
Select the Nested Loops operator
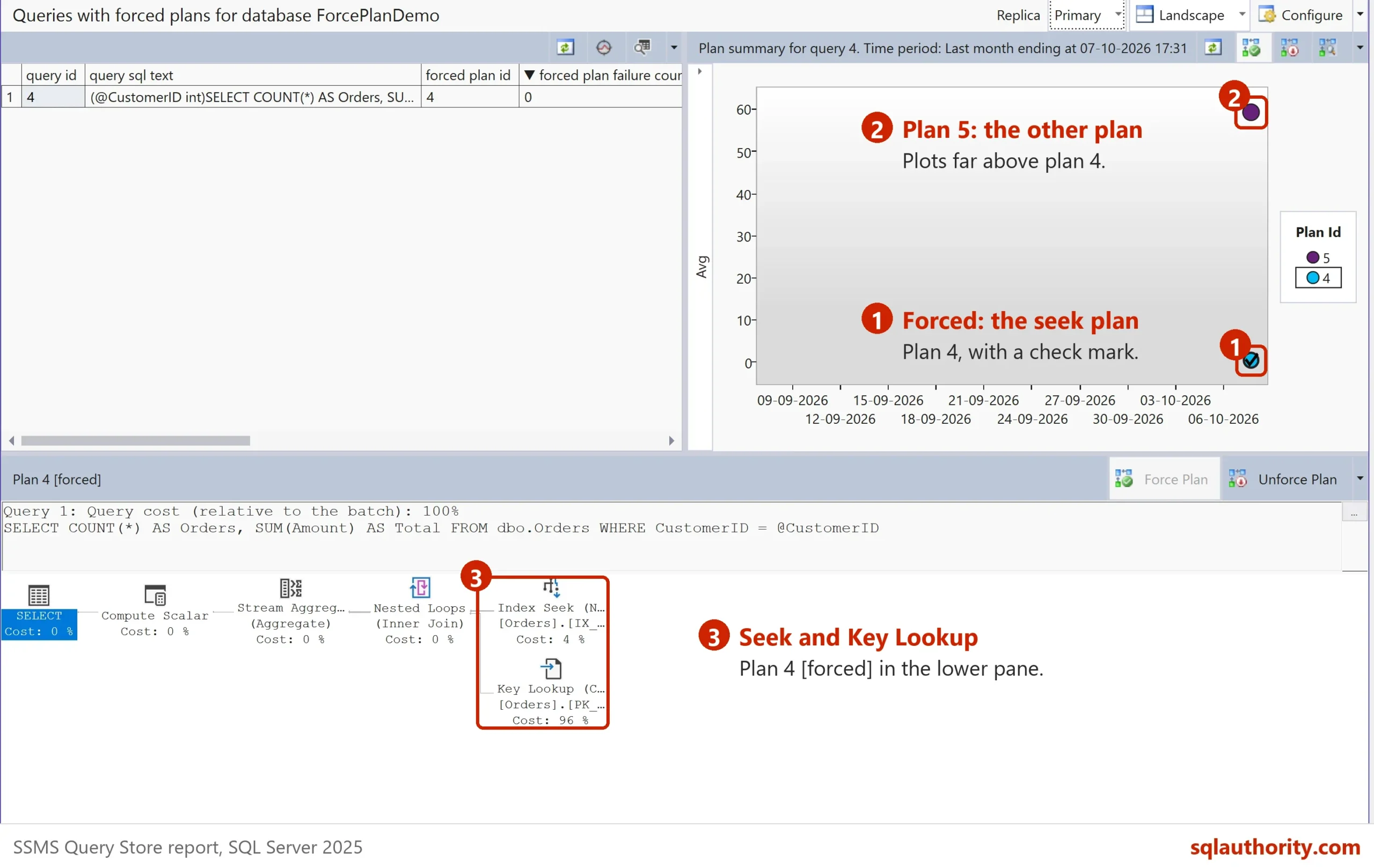coord(419,612)
